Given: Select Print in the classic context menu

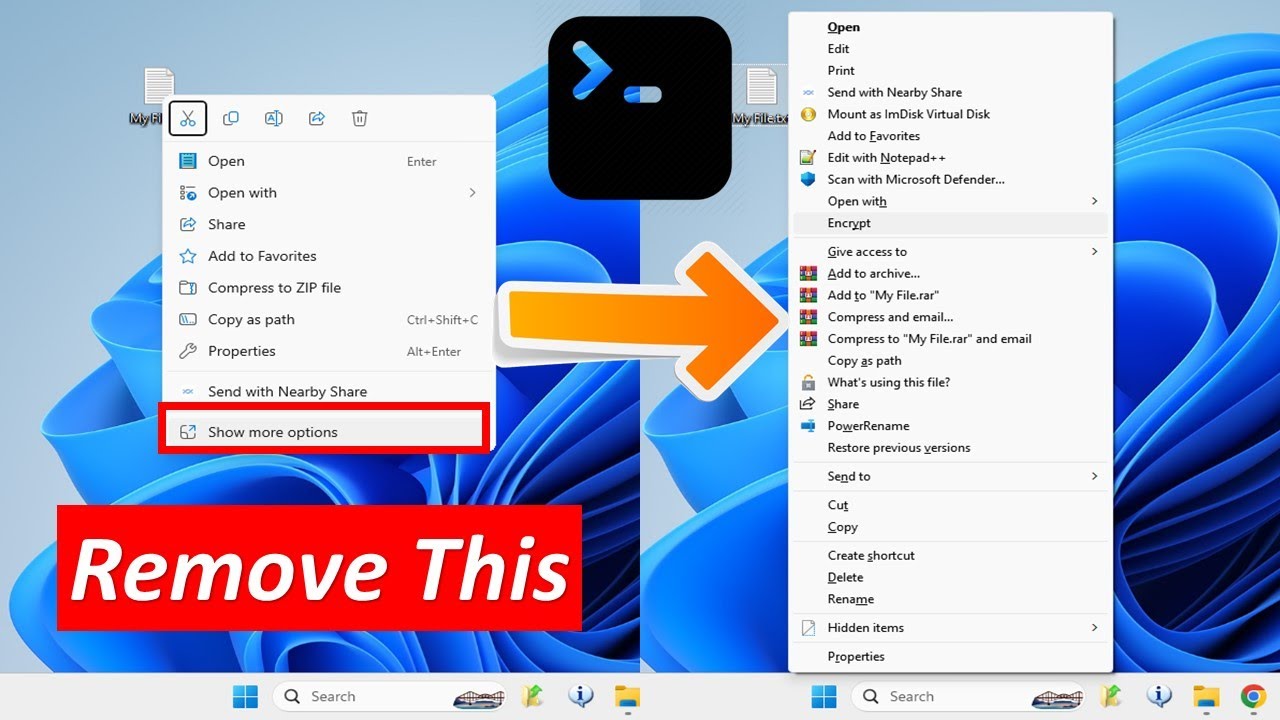Looking at the screenshot, I should click(950, 71).
